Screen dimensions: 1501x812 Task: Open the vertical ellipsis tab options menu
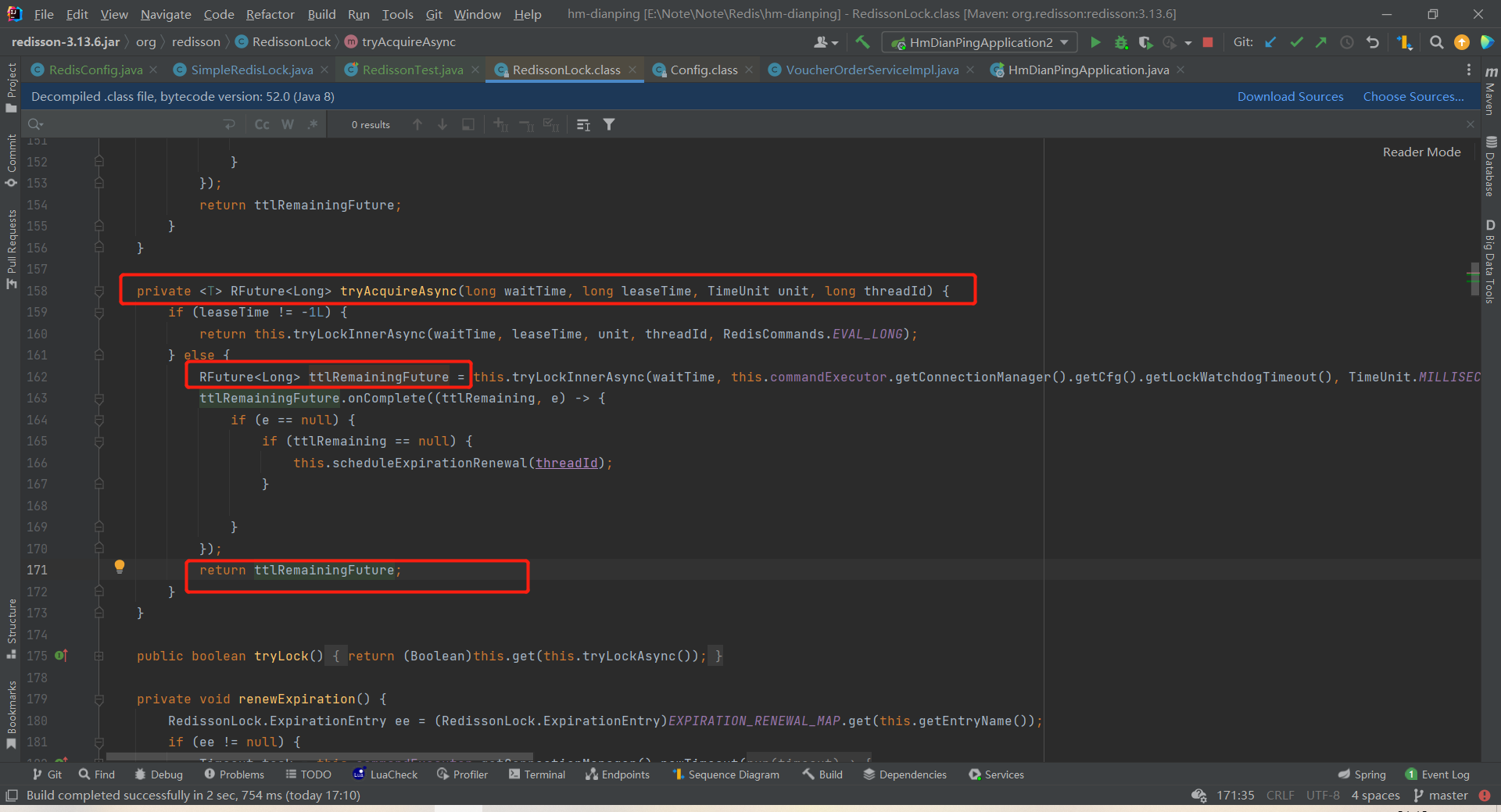pyautogui.click(x=1469, y=70)
